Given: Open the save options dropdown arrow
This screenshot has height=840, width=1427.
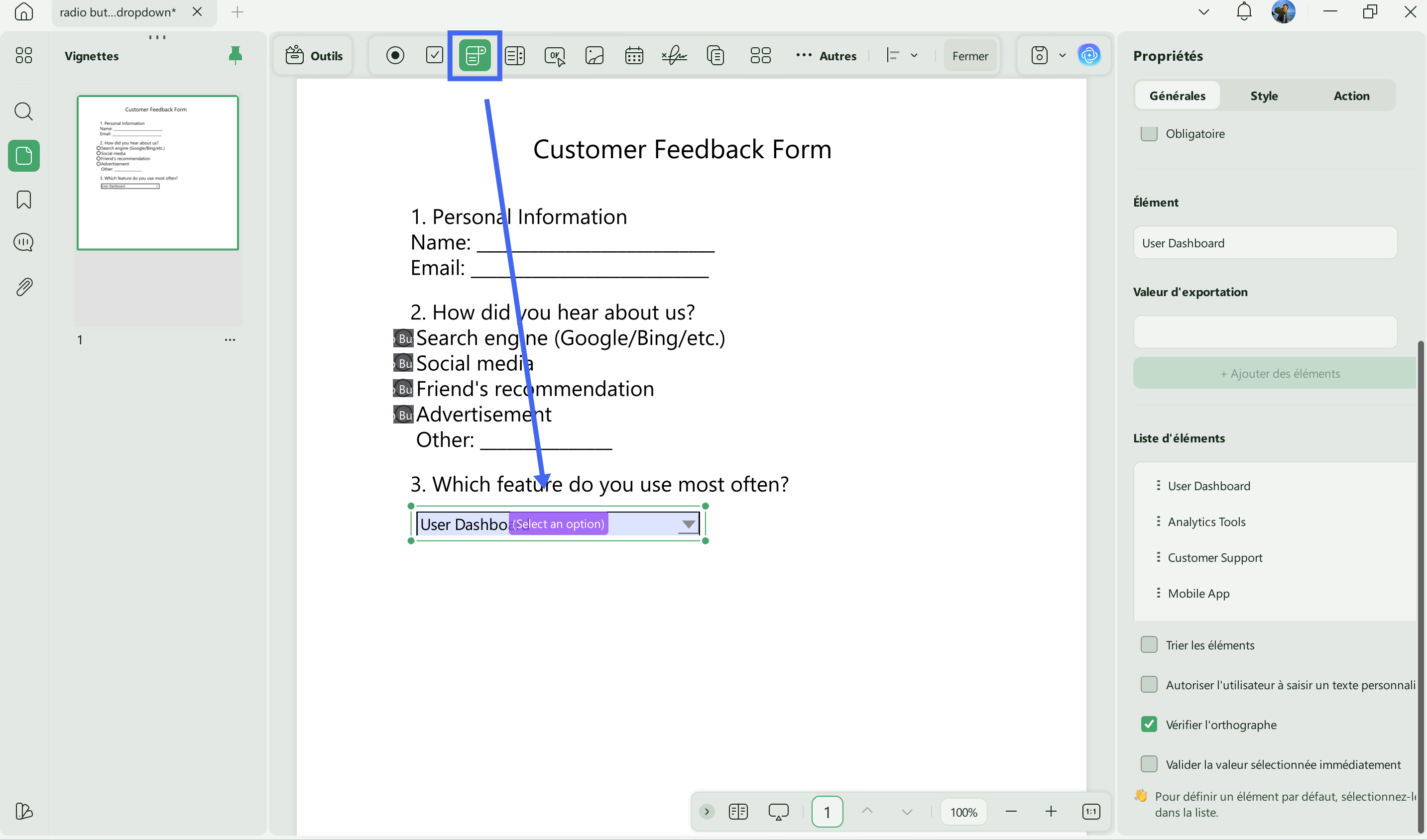Looking at the screenshot, I should 1063,55.
